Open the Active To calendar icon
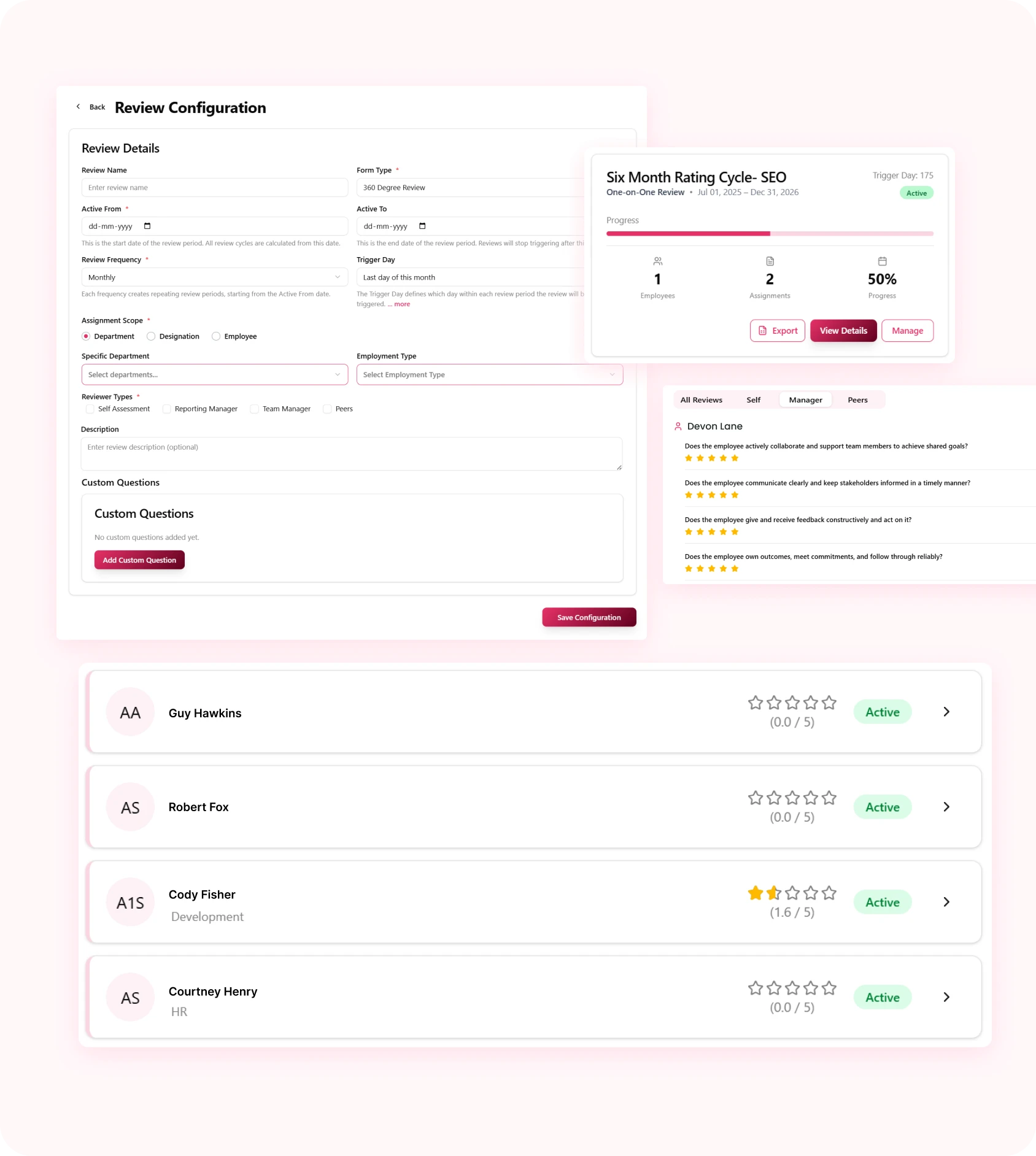Screen dimensions: 1036x1156 pos(422,226)
